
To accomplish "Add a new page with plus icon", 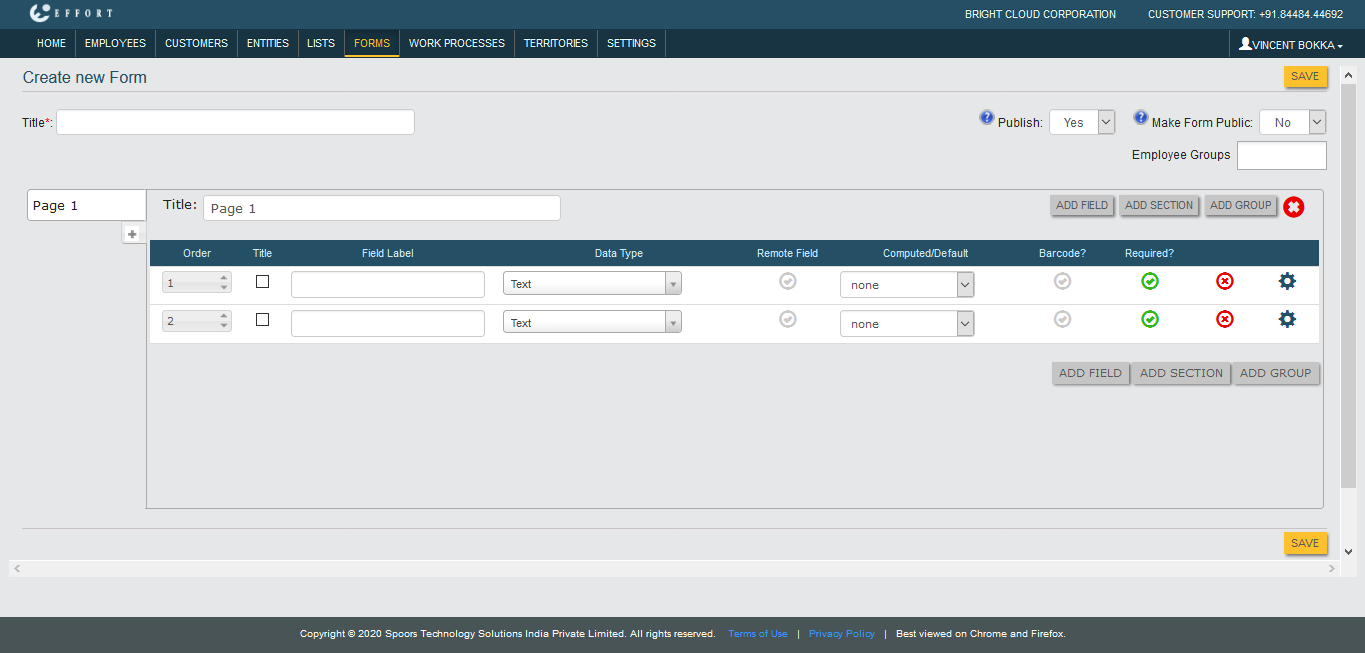I will [x=132, y=233].
